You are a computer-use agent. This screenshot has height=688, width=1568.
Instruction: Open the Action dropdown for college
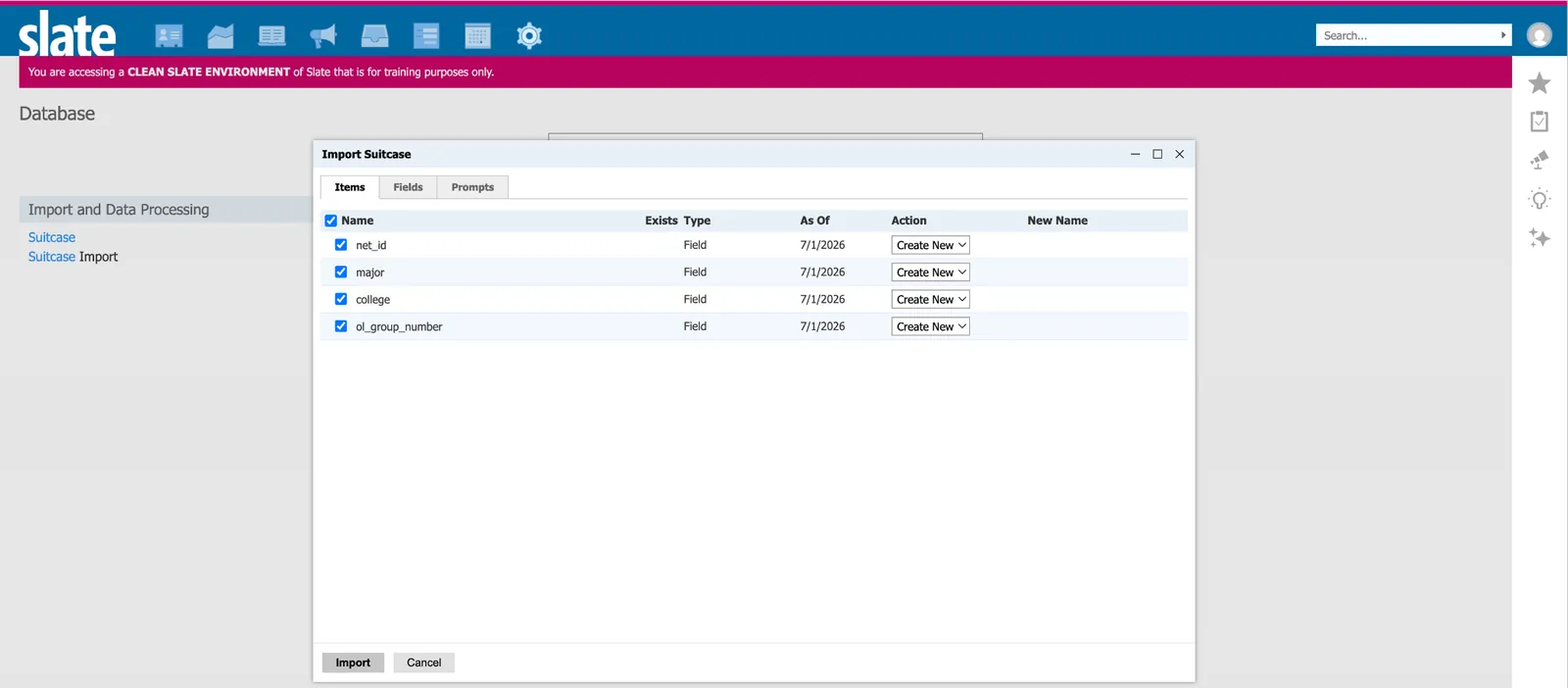[x=930, y=299]
